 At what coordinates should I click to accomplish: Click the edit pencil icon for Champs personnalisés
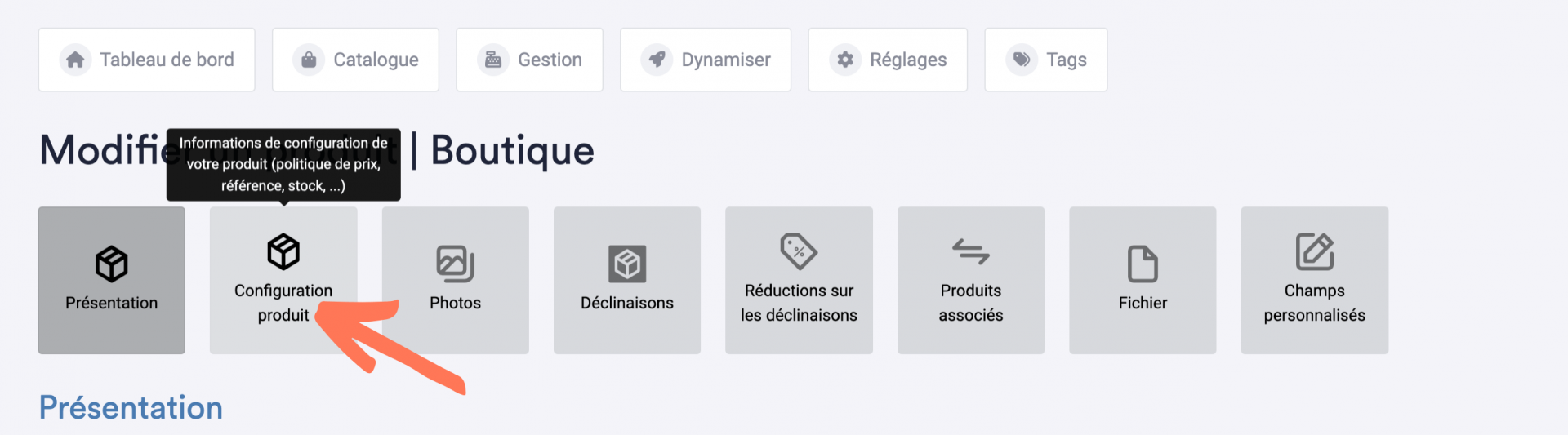point(1315,251)
